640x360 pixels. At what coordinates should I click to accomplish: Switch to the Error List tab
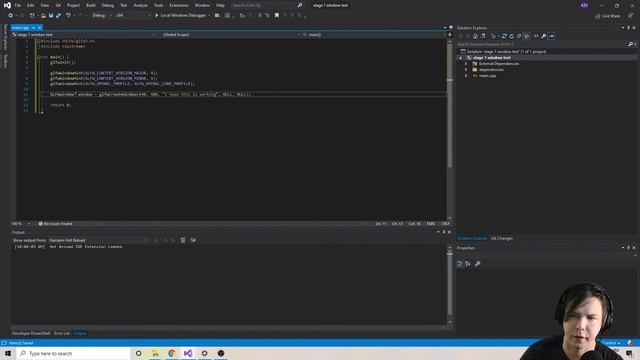coord(62,333)
